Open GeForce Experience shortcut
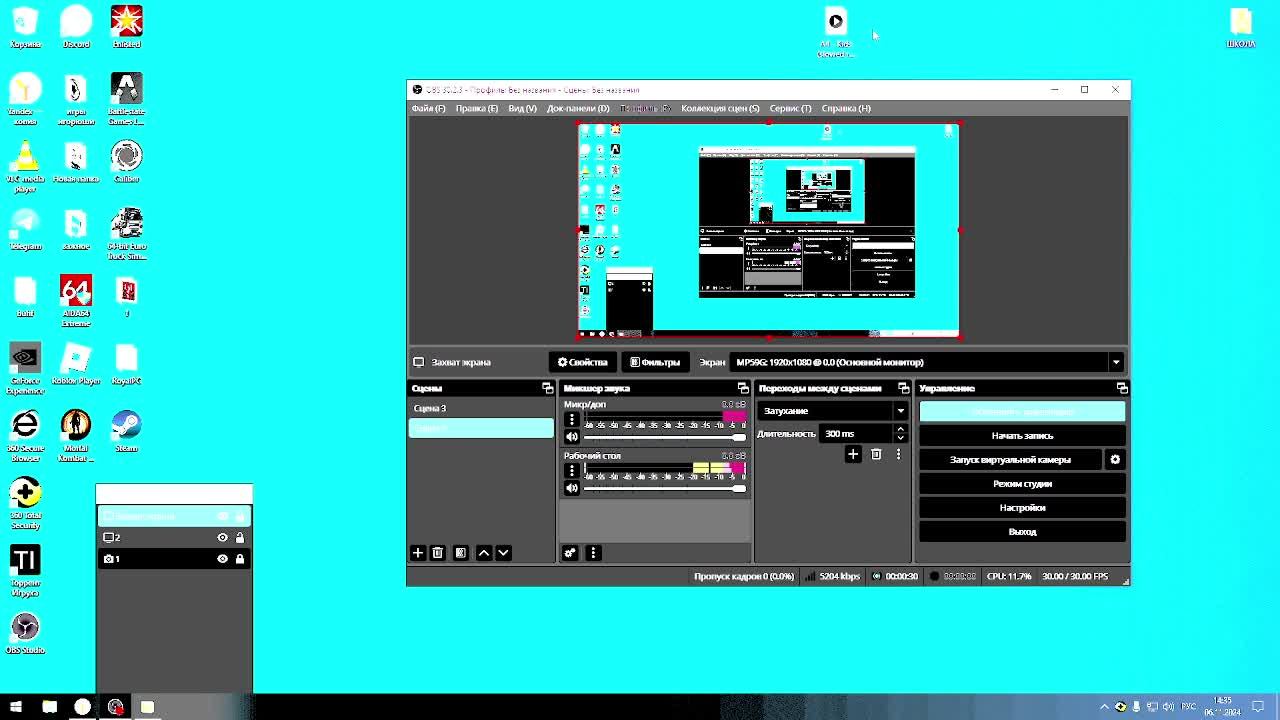Viewport: 1280px width, 720px height. (25, 368)
